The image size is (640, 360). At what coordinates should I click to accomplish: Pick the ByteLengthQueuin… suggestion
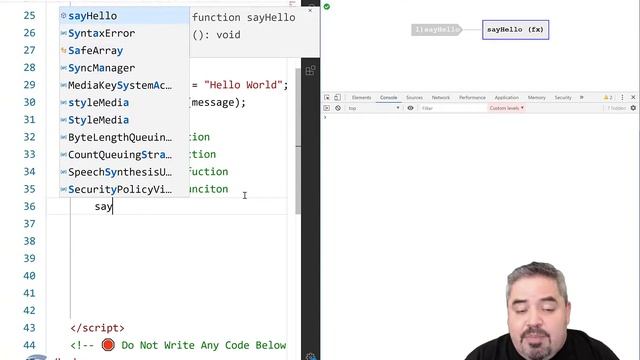click(124, 137)
